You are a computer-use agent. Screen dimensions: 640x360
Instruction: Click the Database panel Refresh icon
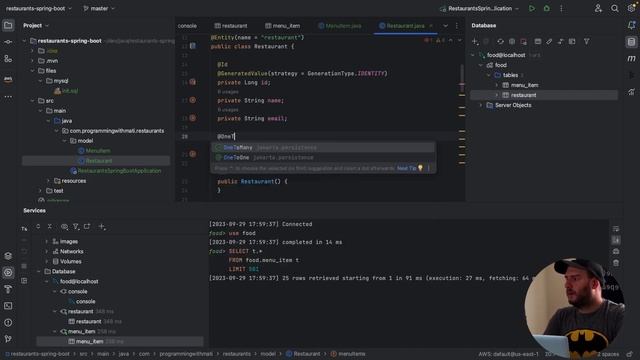(x=500, y=42)
